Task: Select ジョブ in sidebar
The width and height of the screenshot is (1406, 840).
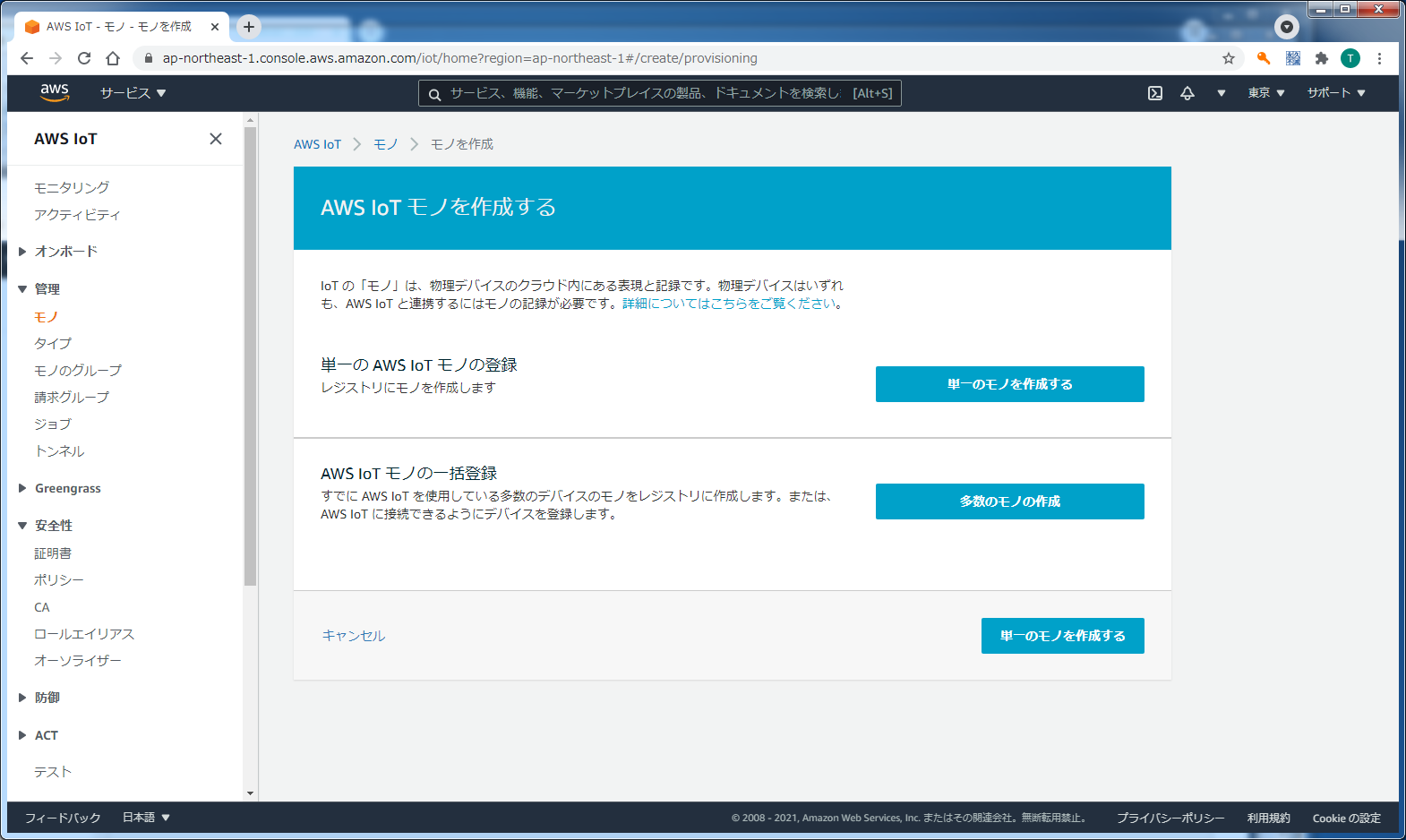Action: point(53,424)
